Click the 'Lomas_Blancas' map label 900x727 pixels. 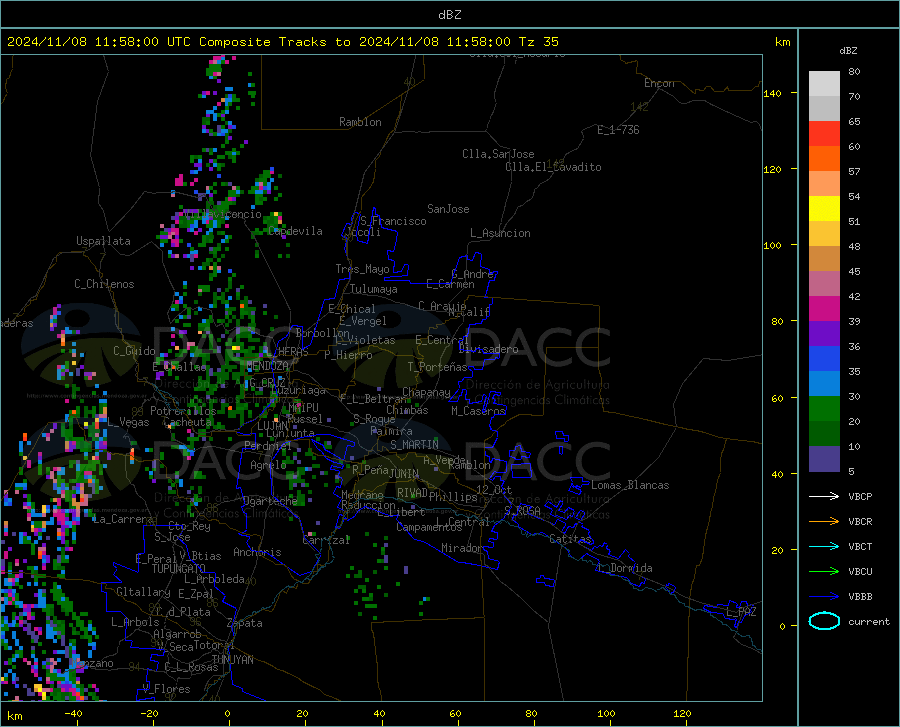pos(630,485)
